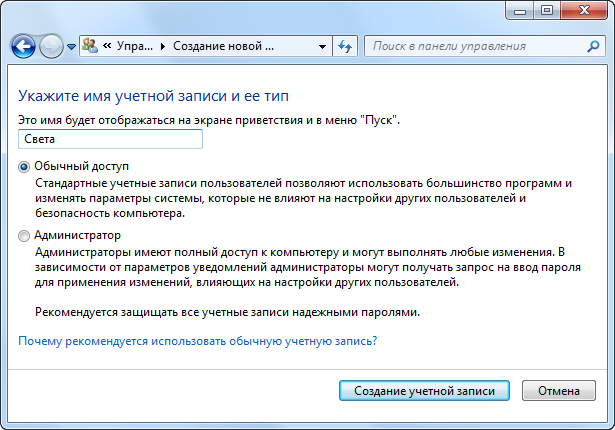
Task: Click the Создание учетной записи button
Action: pyautogui.click(x=424, y=391)
